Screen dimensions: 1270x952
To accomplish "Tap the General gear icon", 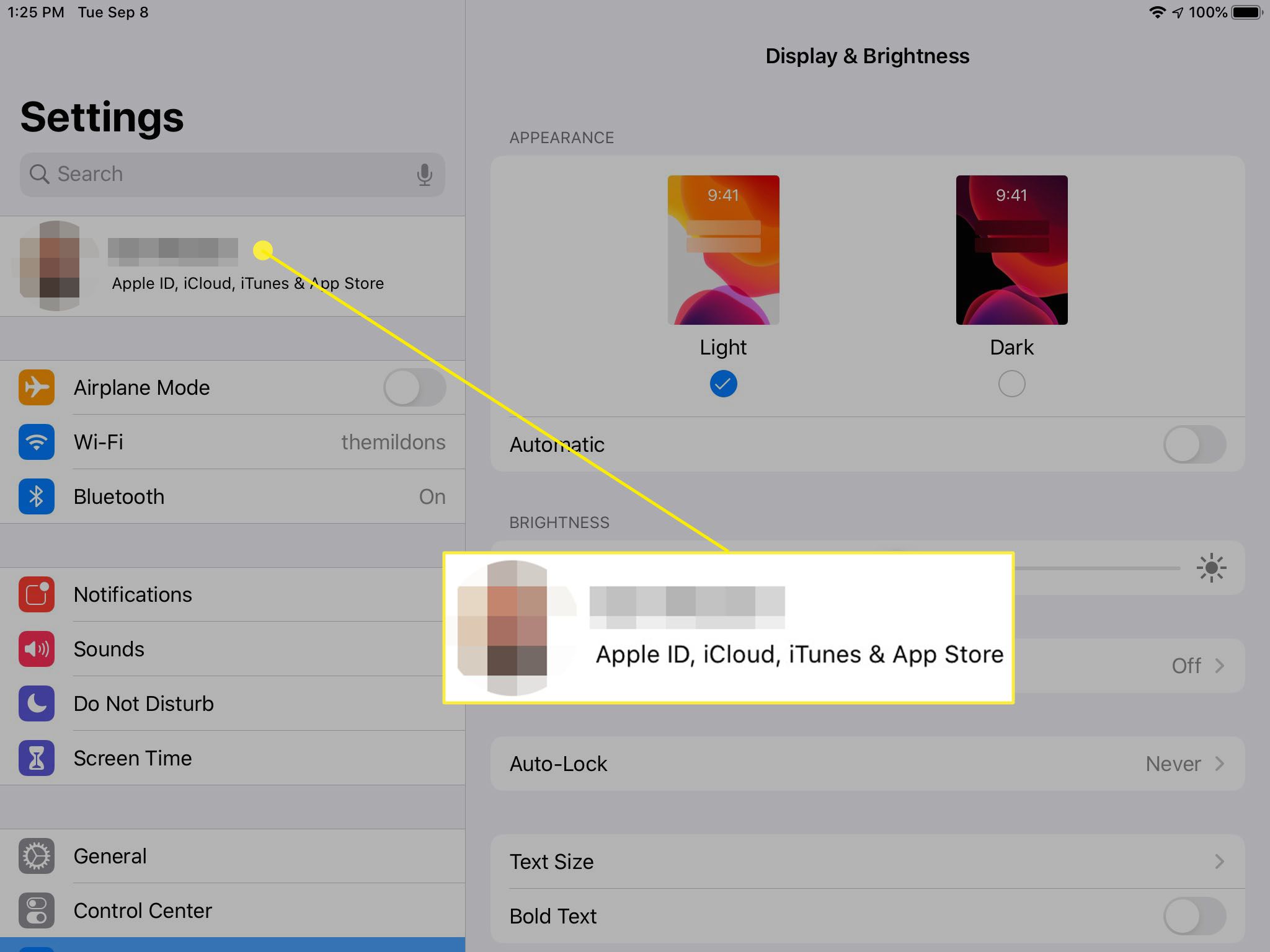I will [37, 856].
